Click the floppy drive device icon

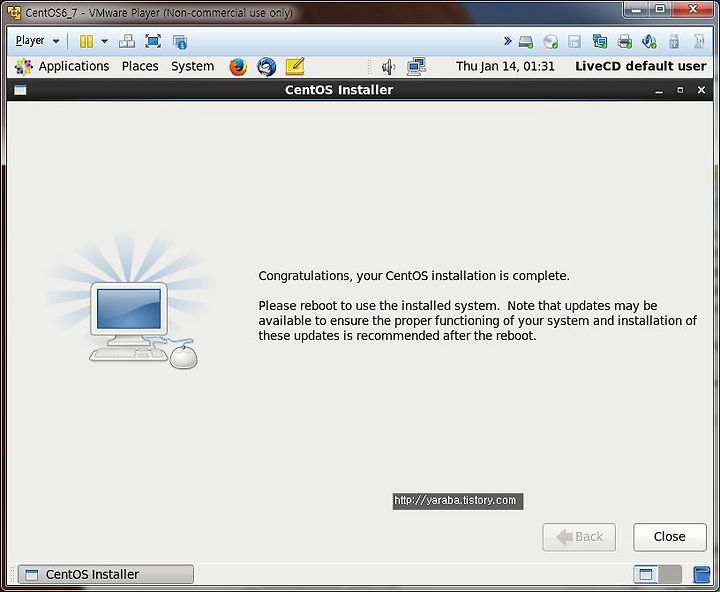pos(574,42)
